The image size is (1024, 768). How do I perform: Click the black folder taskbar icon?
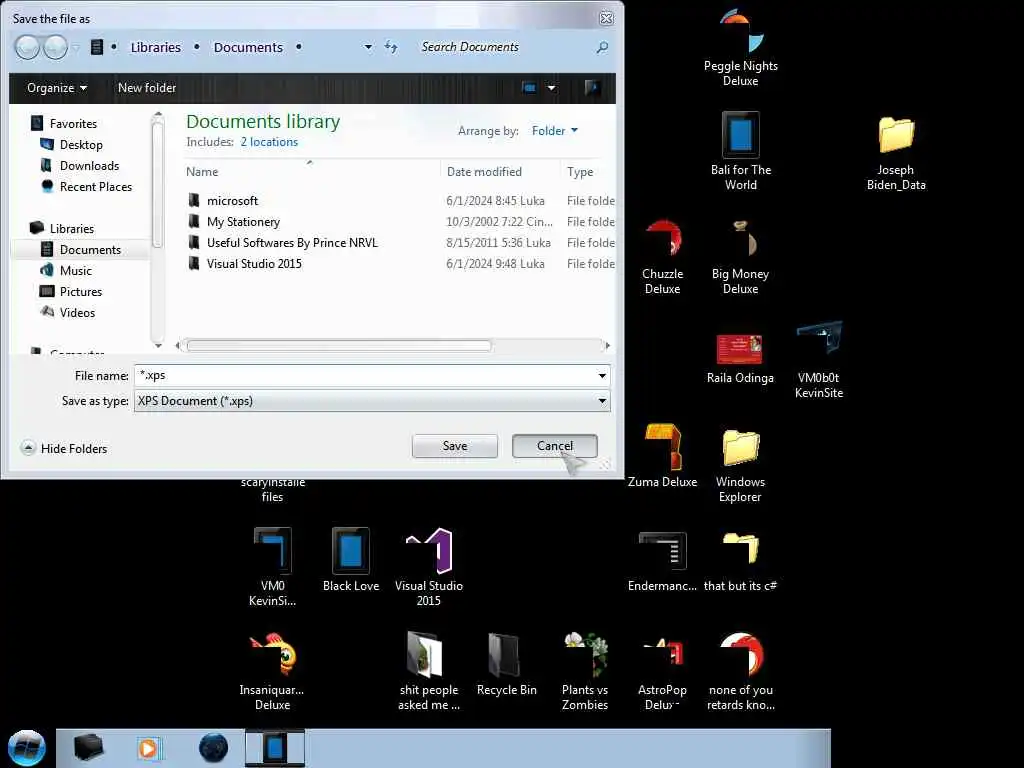[x=88, y=748]
